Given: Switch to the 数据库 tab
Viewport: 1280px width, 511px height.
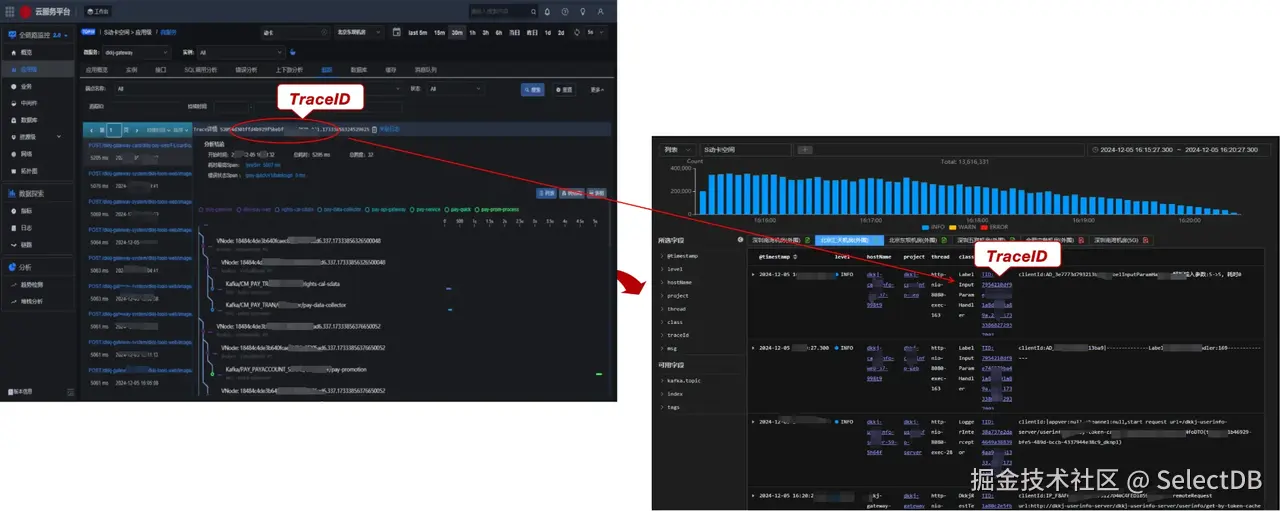Looking at the screenshot, I should (358, 70).
